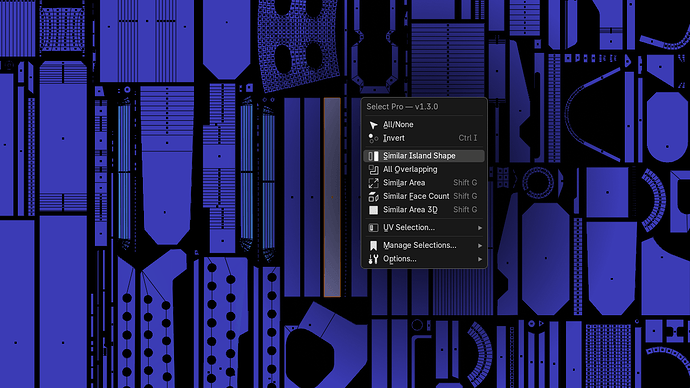Select Similar Area 3D entry
690x388 pixels.
(x=424, y=210)
